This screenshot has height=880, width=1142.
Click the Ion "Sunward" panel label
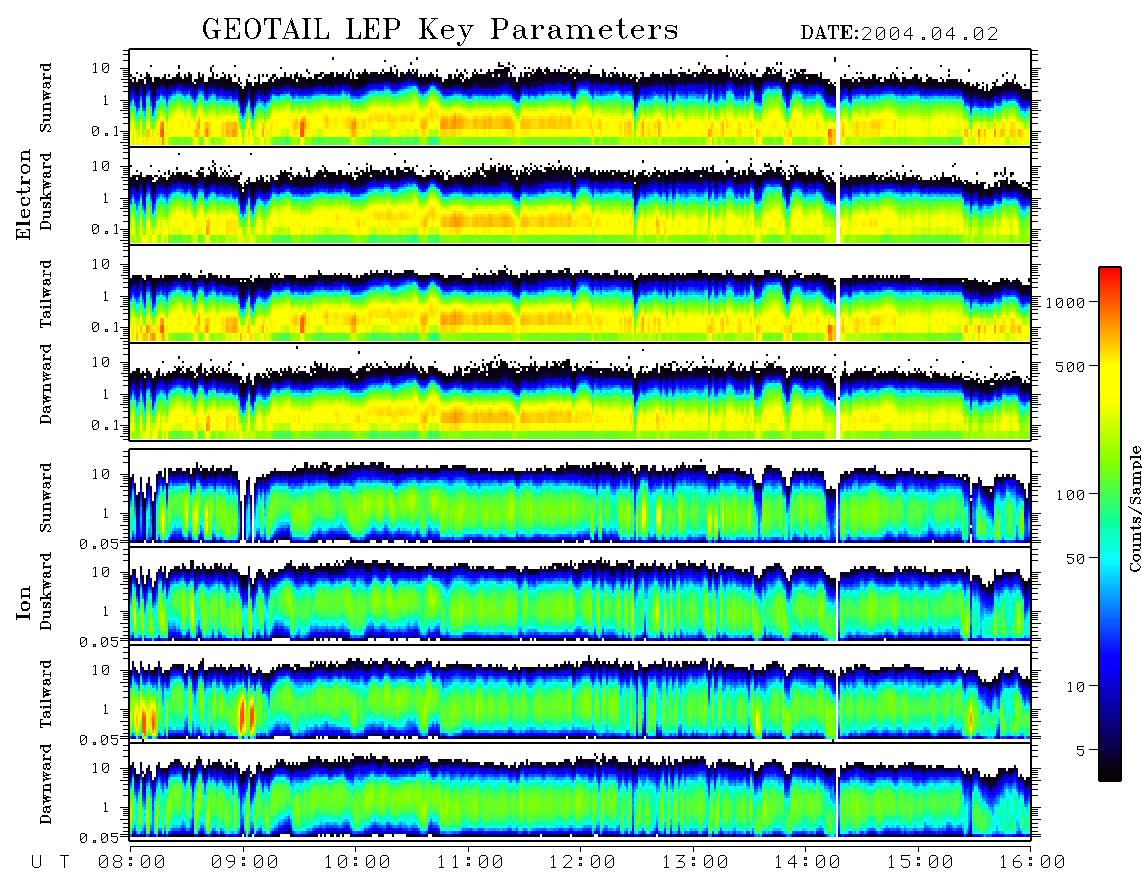(x=46, y=497)
